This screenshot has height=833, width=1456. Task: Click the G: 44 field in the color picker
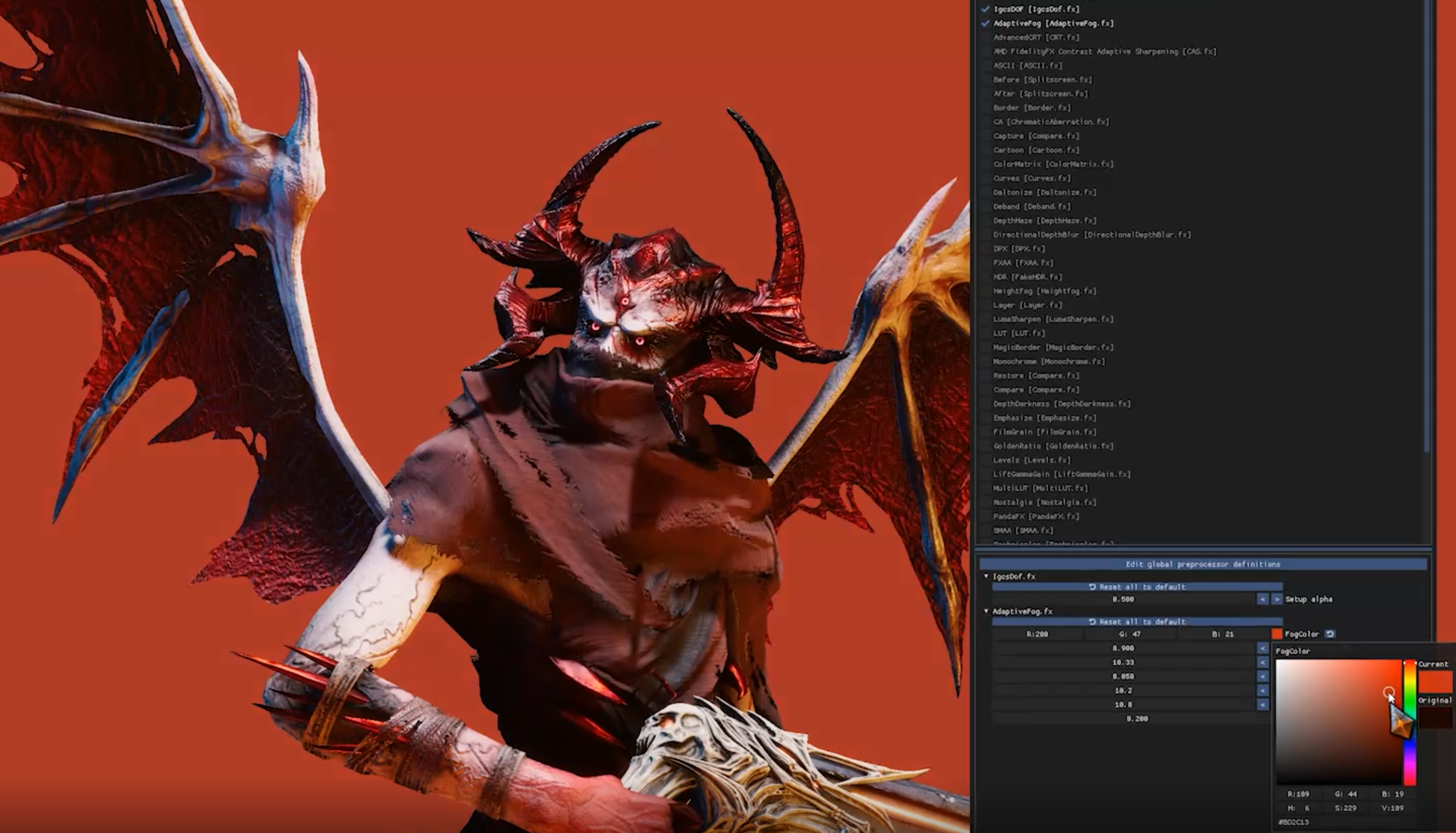(1346, 794)
